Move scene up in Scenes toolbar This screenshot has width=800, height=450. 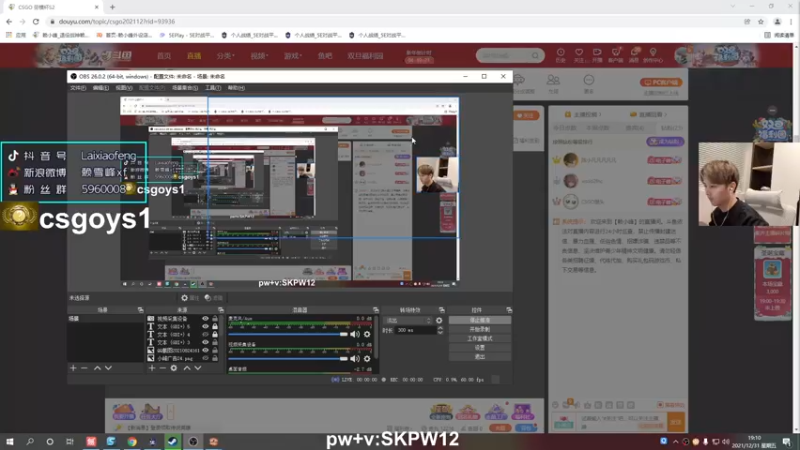pos(97,368)
